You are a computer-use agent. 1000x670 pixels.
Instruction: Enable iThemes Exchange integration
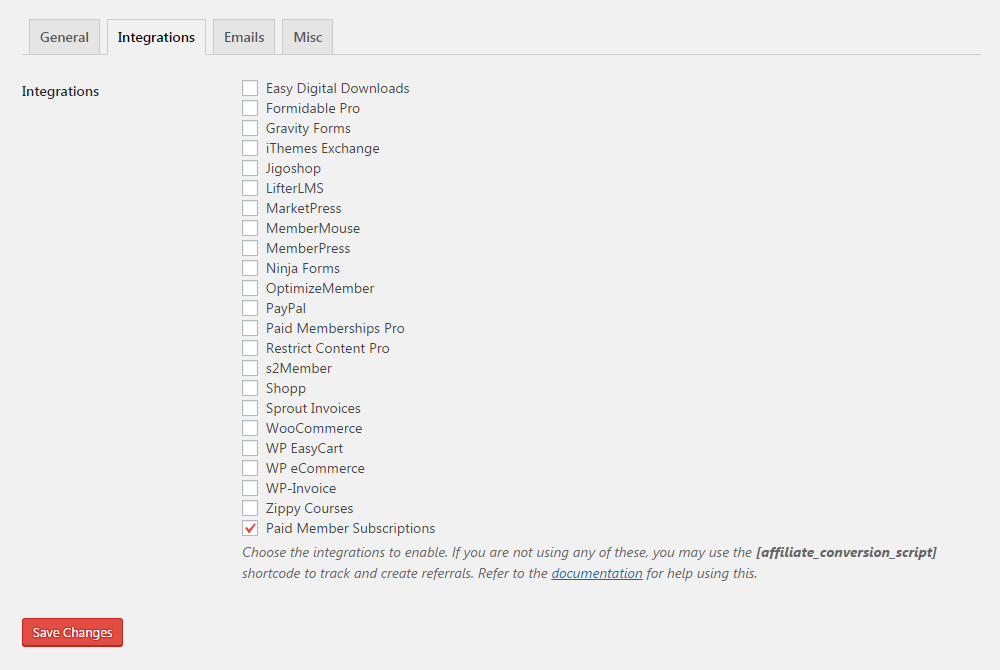pyautogui.click(x=250, y=148)
